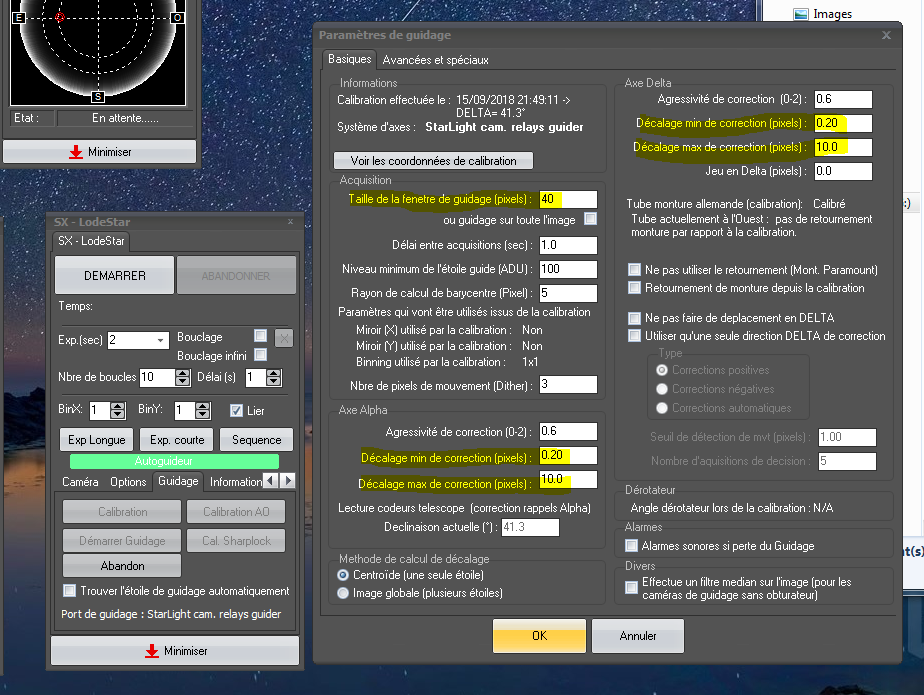
Task: Click the Exp. courte button
Action: 177,440
